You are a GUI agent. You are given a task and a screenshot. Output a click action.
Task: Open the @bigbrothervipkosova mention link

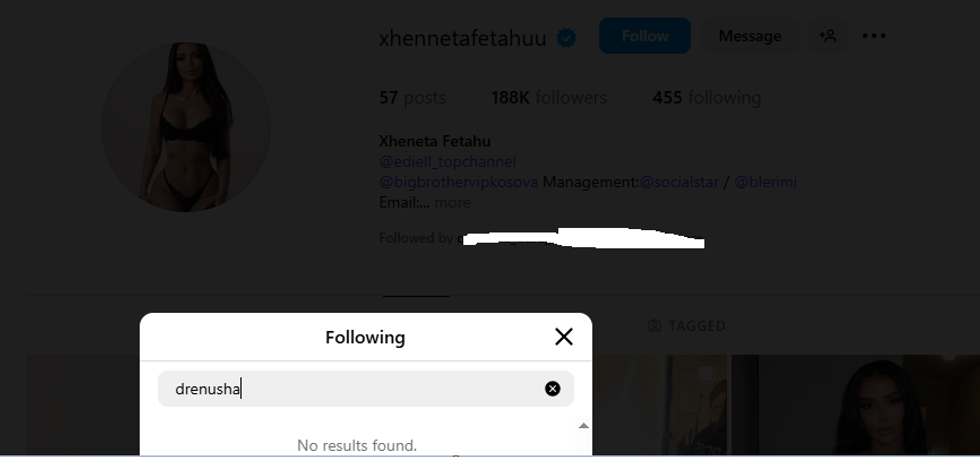click(458, 182)
